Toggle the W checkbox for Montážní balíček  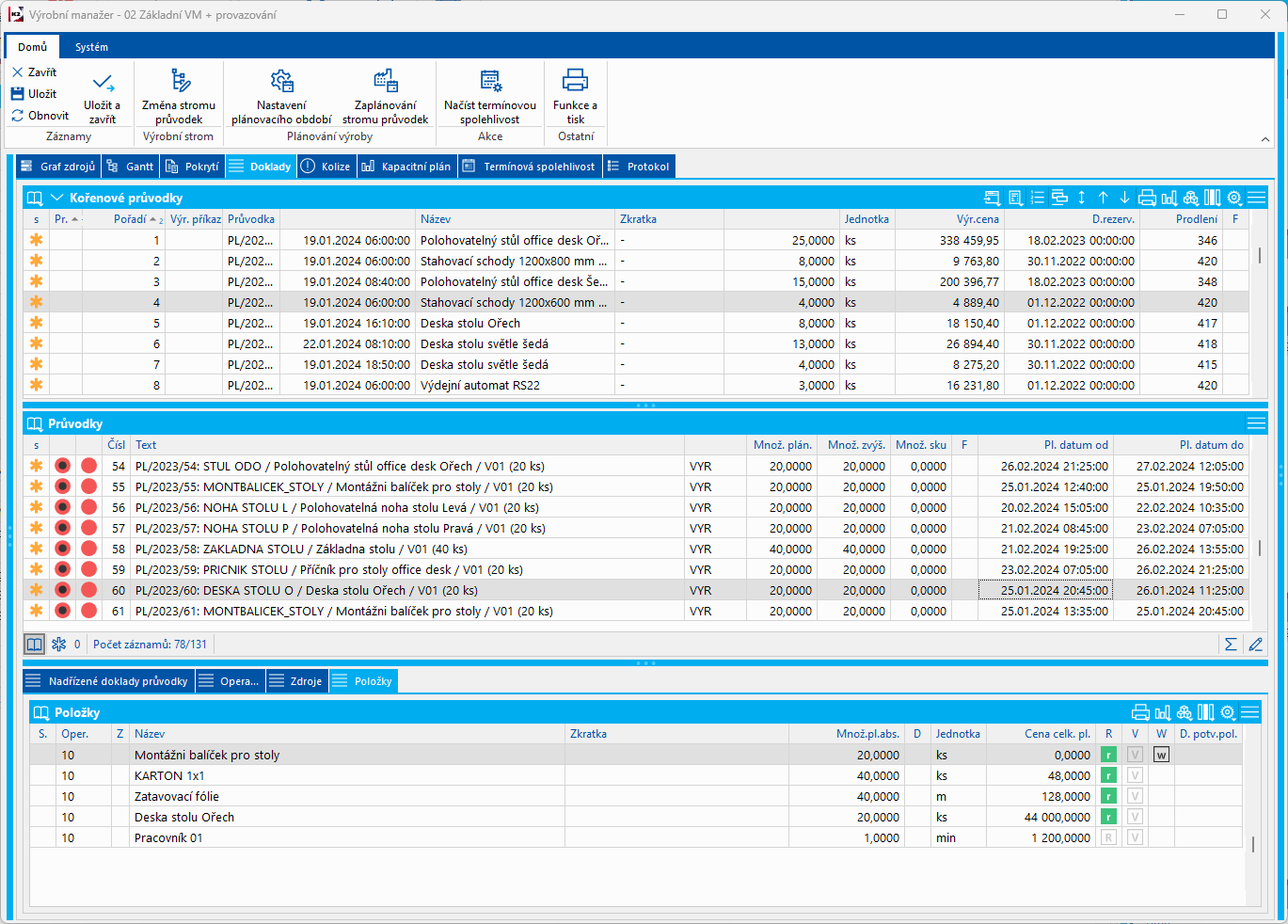pos(1161,755)
